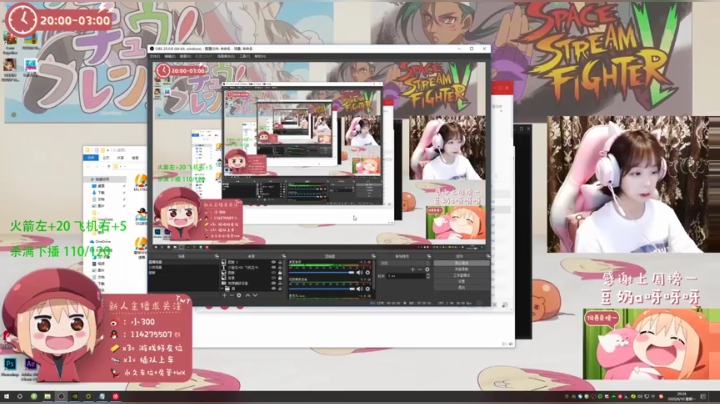
Task: Hide the 火箭左+20 text source
Action: 273,267
